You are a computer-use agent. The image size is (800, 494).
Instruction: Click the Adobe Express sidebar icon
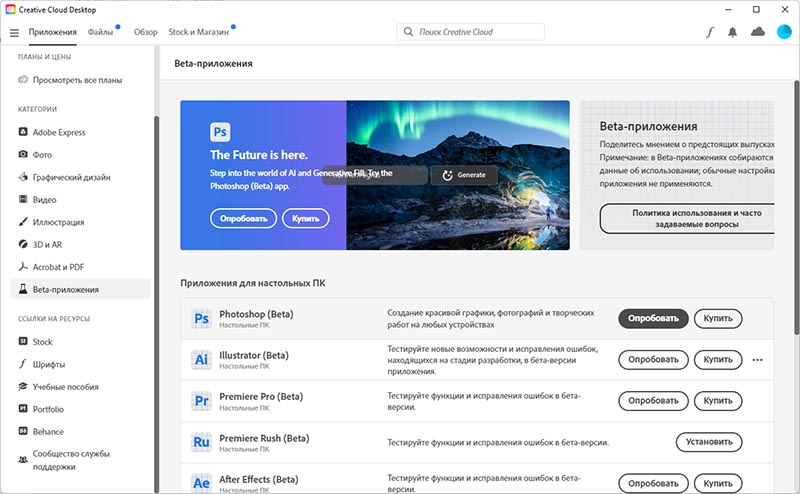click(x=23, y=132)
